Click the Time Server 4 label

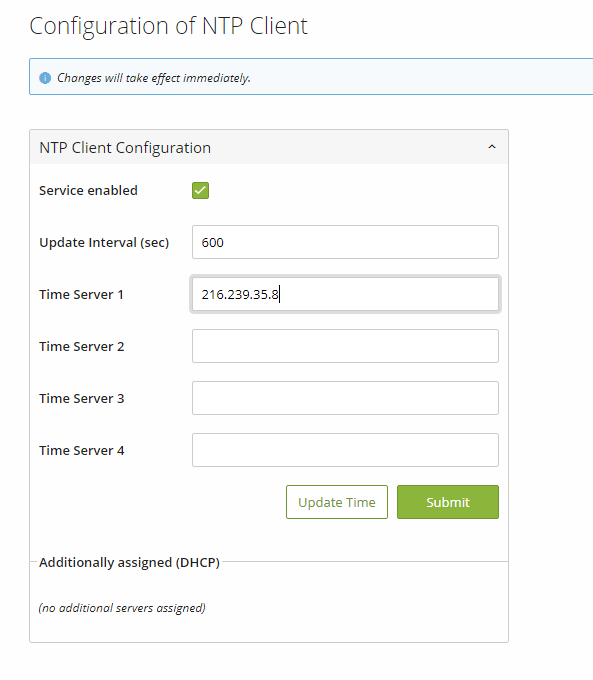pos(82,451)
